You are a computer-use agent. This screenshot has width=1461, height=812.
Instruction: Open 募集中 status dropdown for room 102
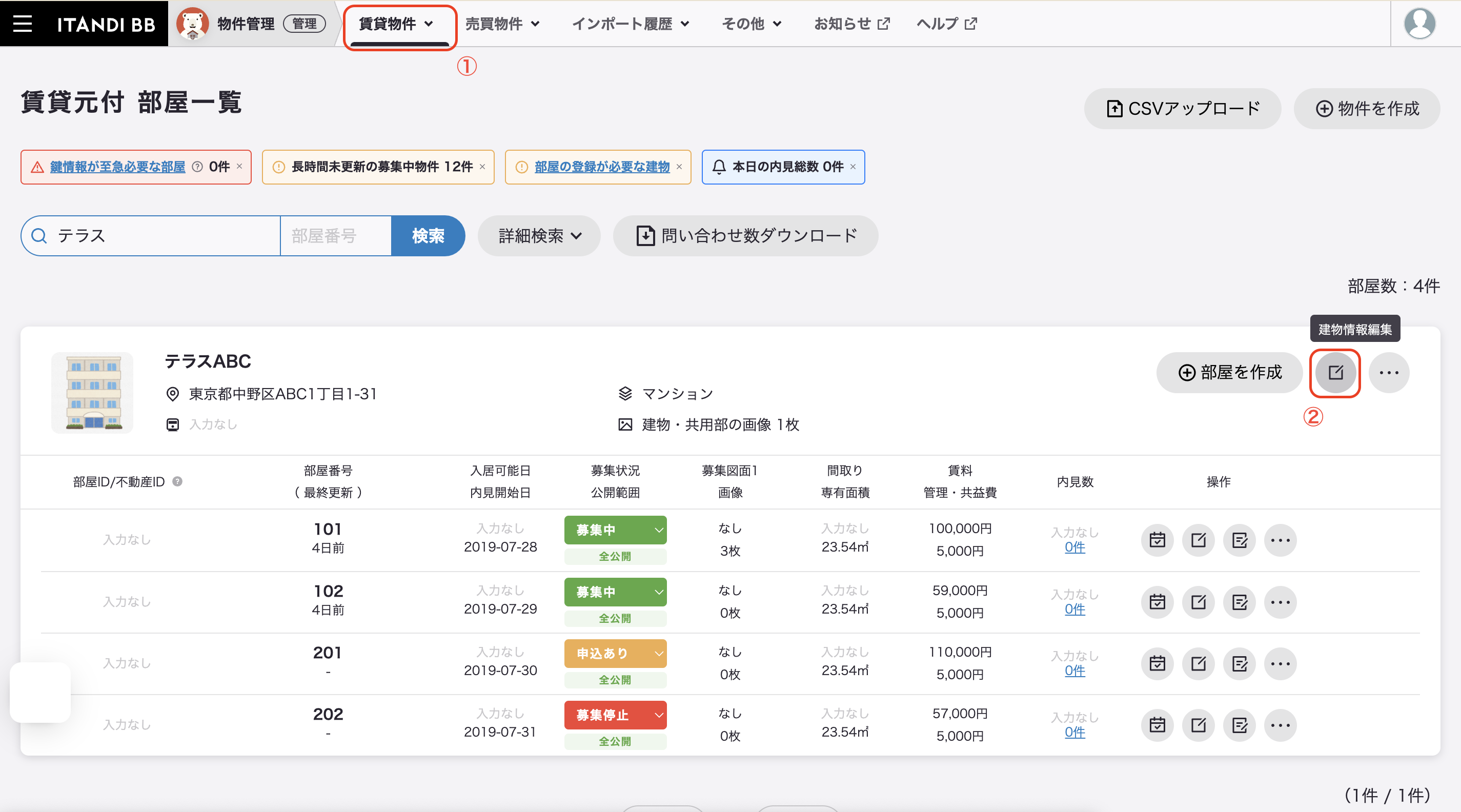(x=615, y=592)
